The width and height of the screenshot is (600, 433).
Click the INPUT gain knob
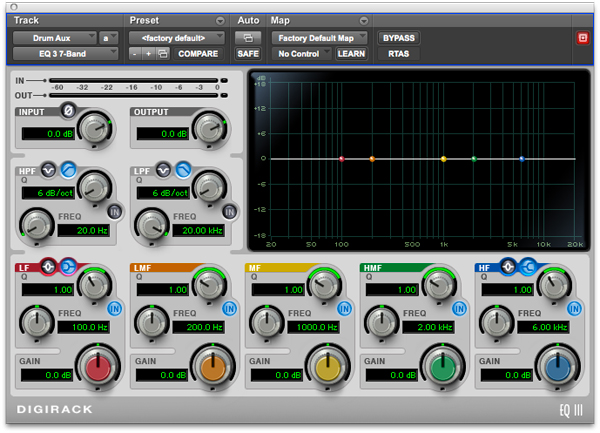tap(95, 129)
